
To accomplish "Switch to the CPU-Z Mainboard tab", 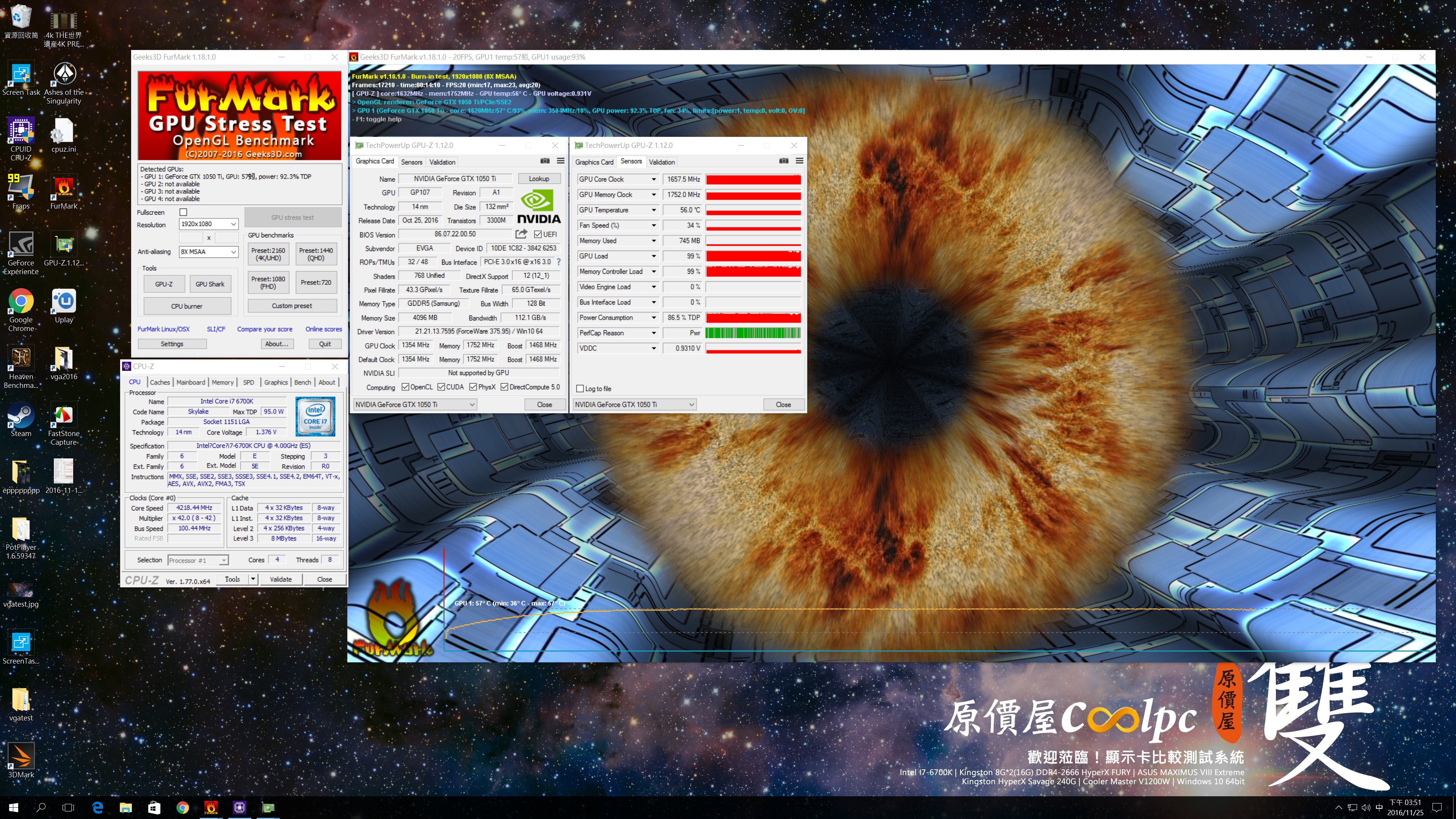I will tap(190, 383).
